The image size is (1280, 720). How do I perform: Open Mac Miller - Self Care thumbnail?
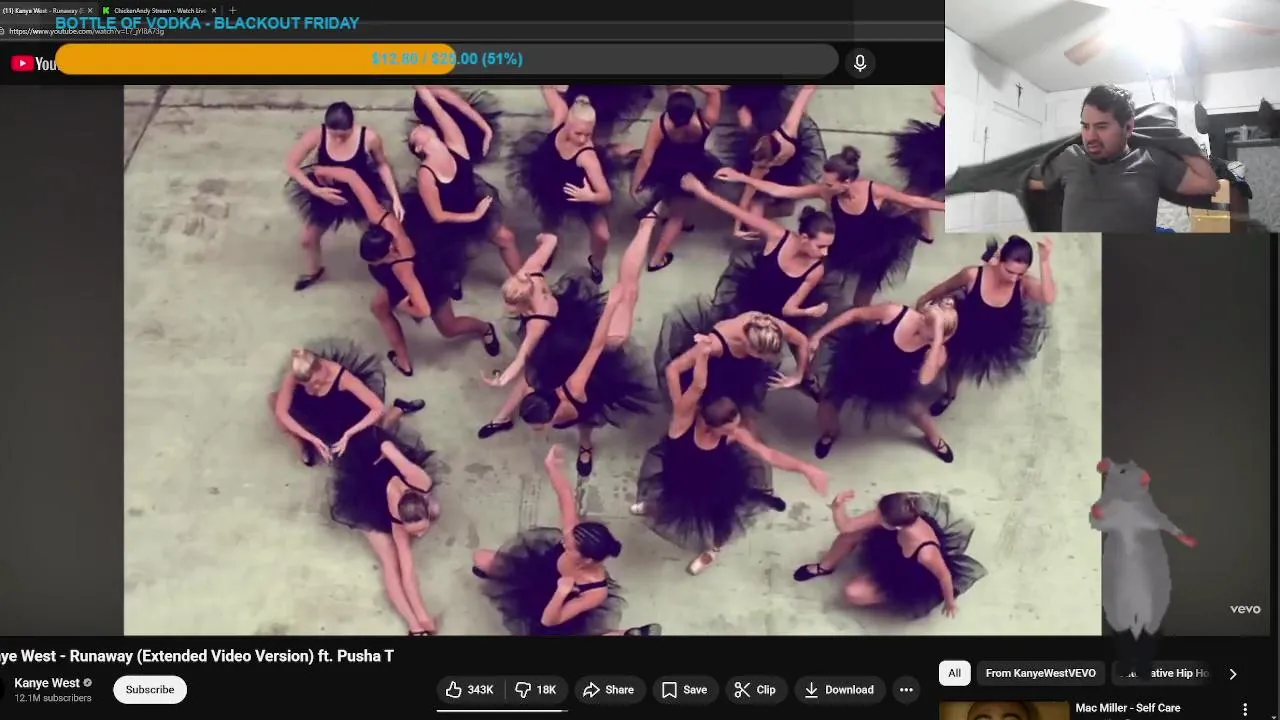pyautogui.click(x=1003, y=710)
